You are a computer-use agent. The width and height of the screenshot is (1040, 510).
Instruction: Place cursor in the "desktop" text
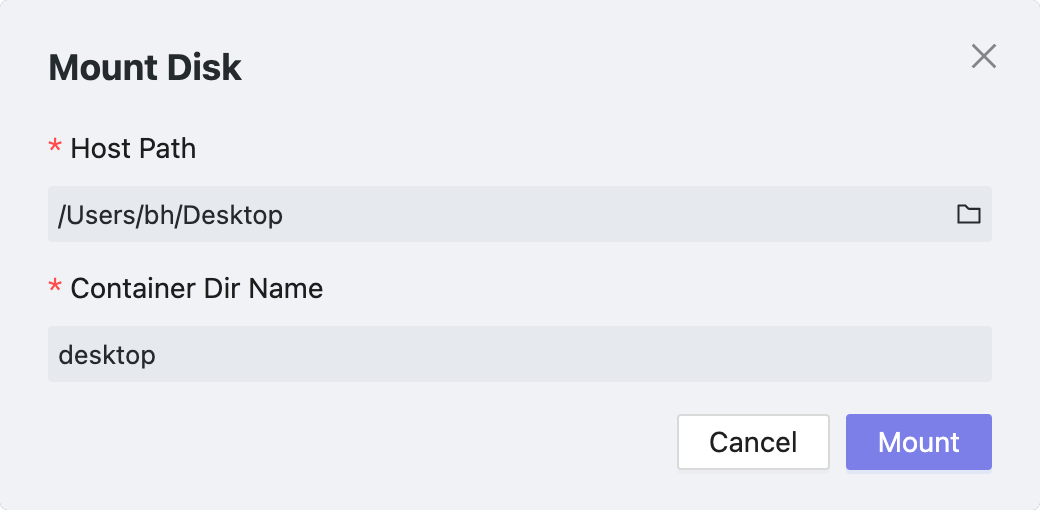pyautogui.click(x=107, y=354)
